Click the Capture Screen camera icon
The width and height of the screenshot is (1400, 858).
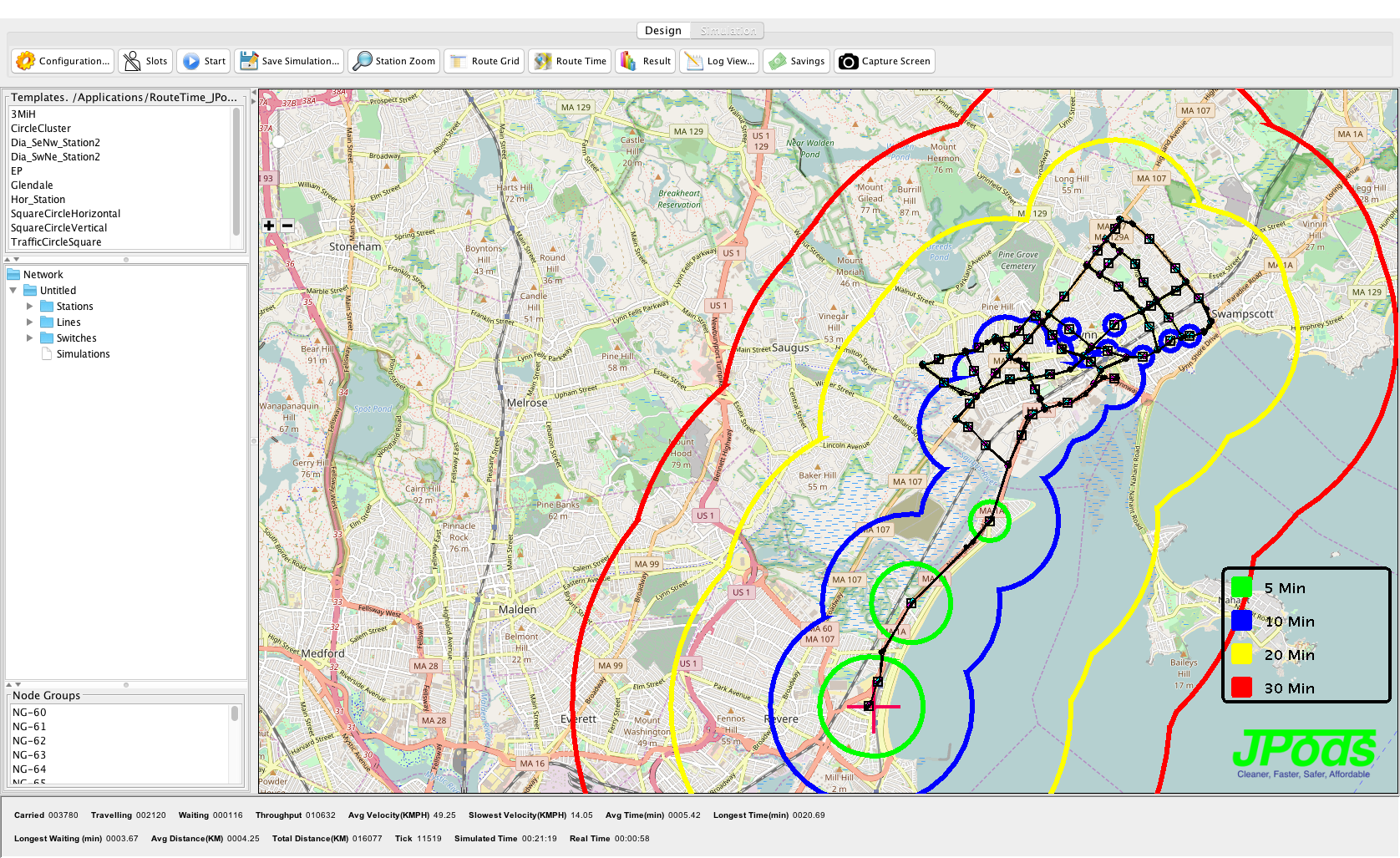point(849,61)
